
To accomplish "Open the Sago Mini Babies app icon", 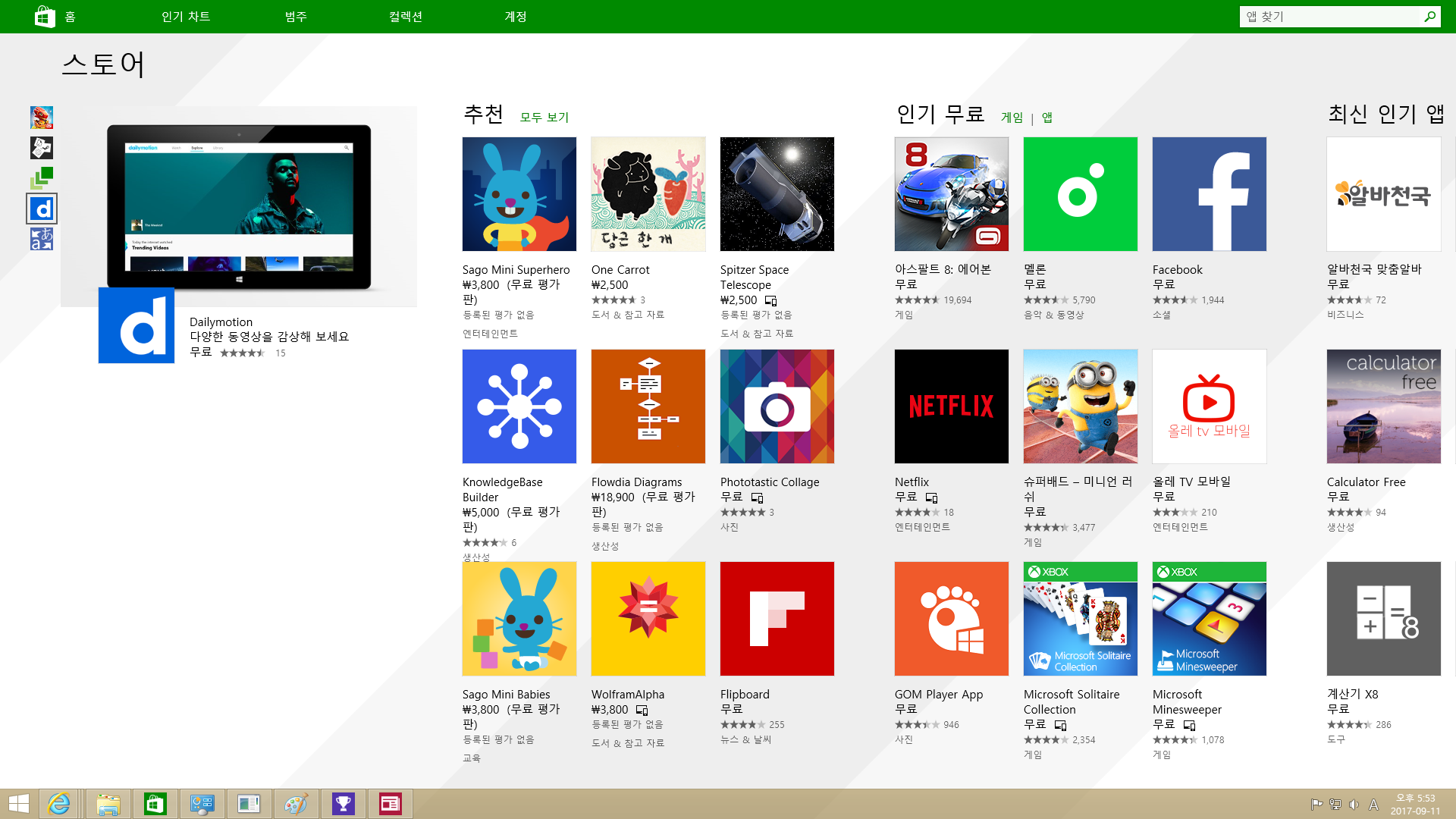I will coord(519,619).
